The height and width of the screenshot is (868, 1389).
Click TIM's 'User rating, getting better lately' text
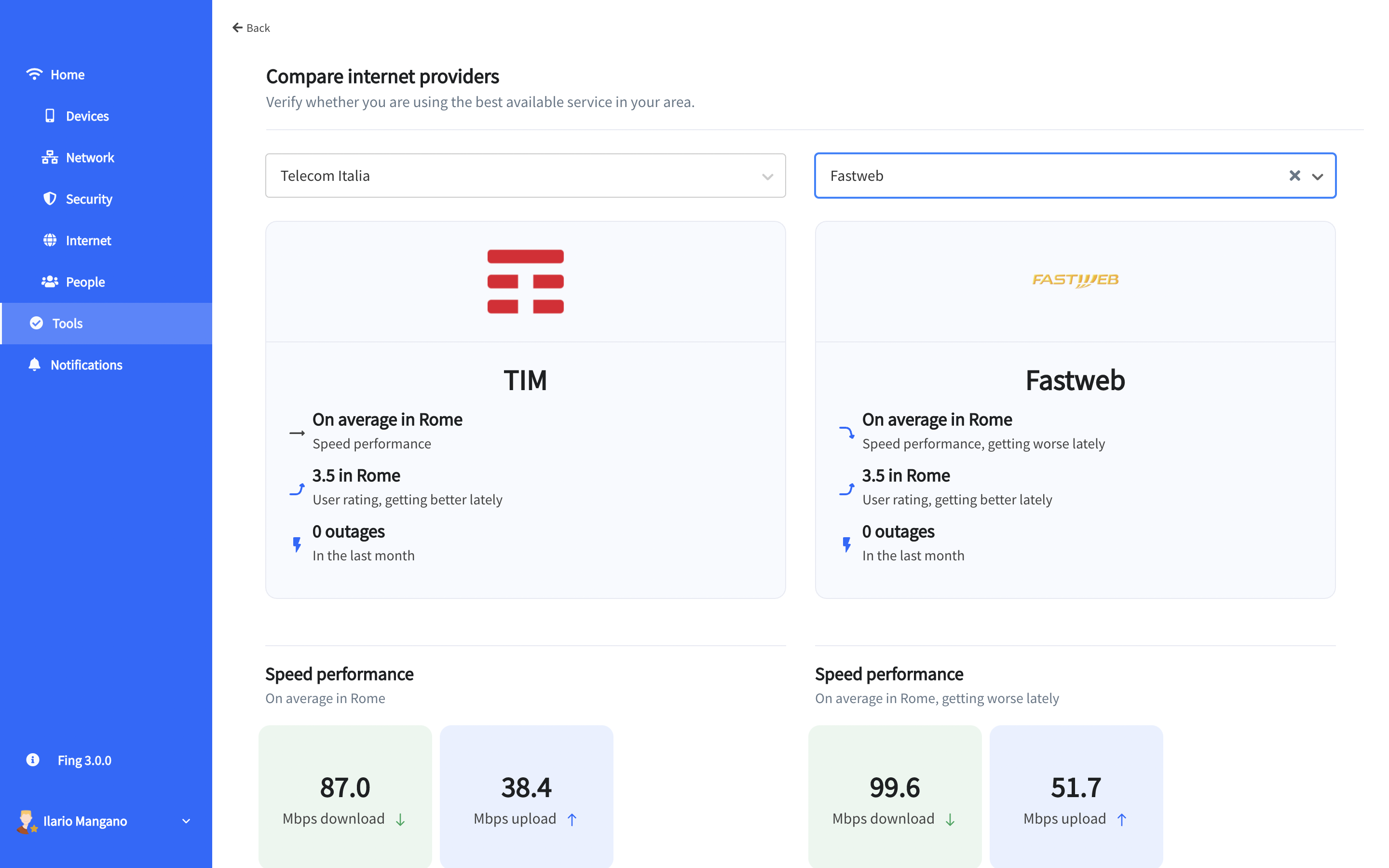tap(408, 500)
